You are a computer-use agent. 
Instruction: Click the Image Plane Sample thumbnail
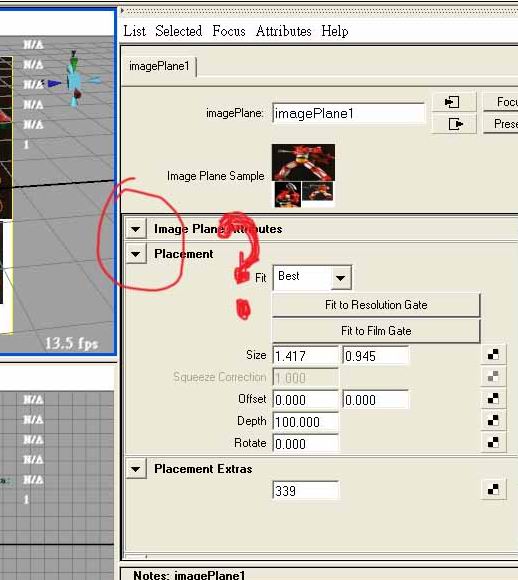[x=303, y=175]
